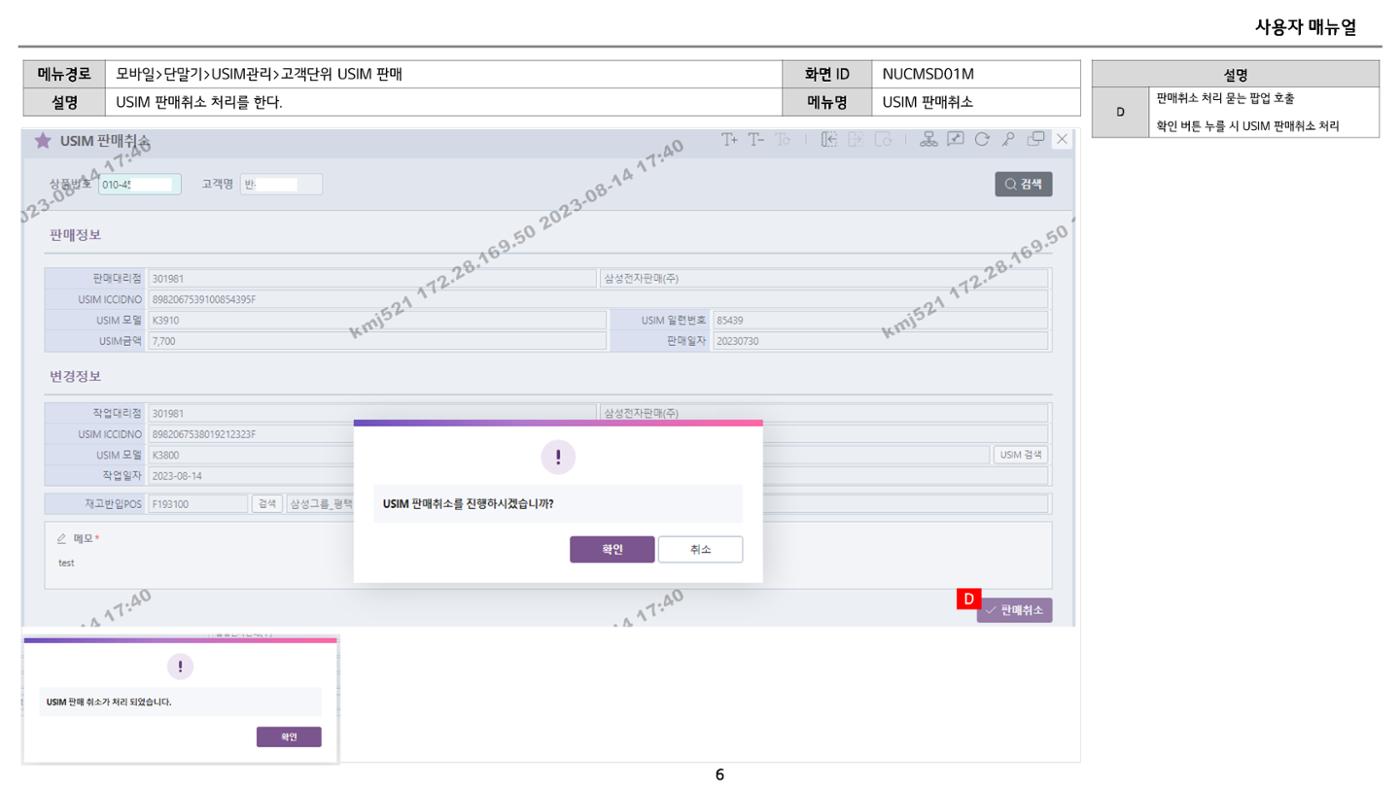The height and width of the screenshot is (788, 1400).
Task: Click the 메모 text area containing 'test'
Action: tap(548, 563)
